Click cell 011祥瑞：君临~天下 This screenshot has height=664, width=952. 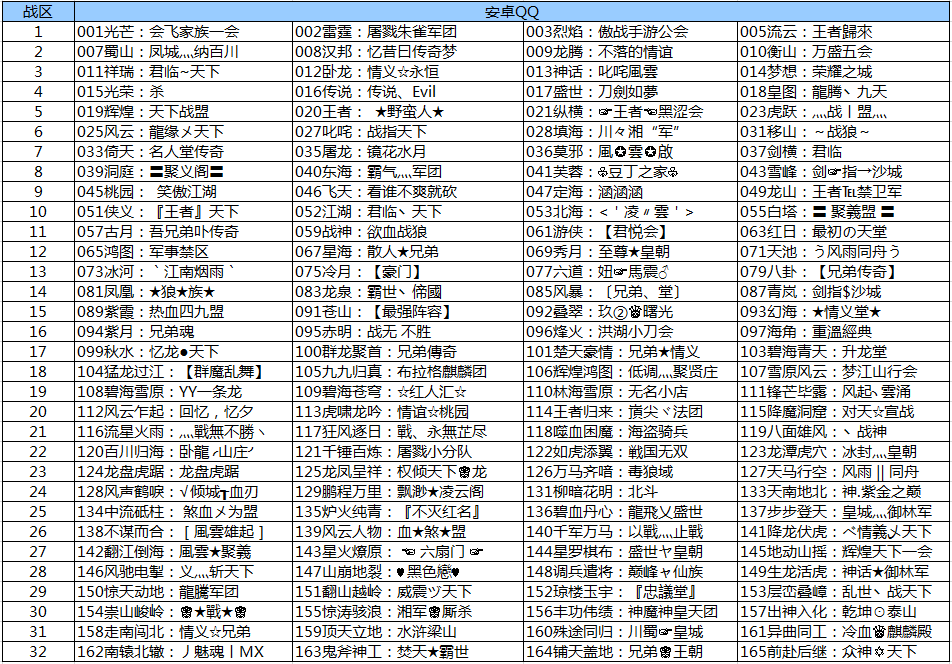(x=183, y=72)
